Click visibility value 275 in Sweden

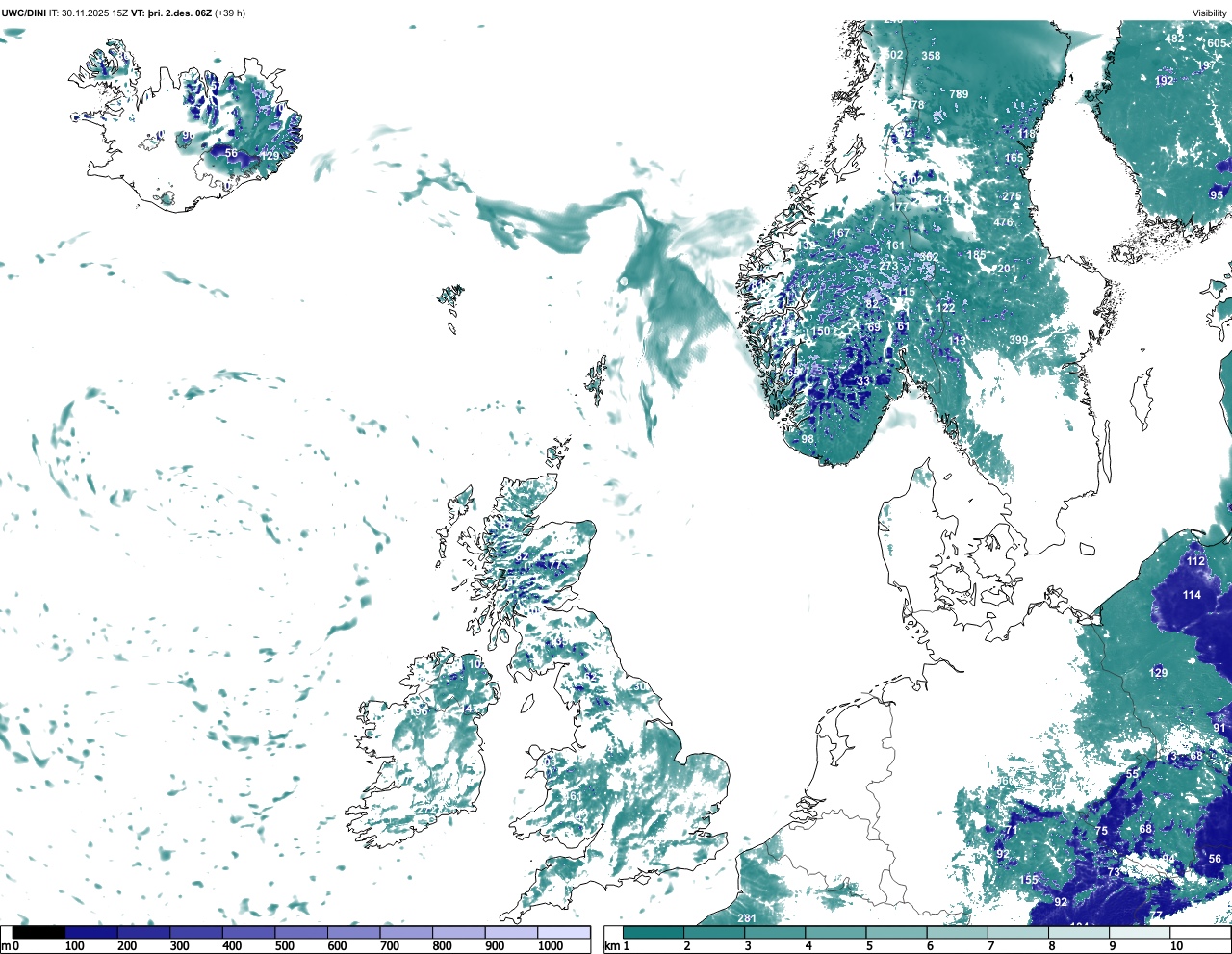[x=1012, y=196]
